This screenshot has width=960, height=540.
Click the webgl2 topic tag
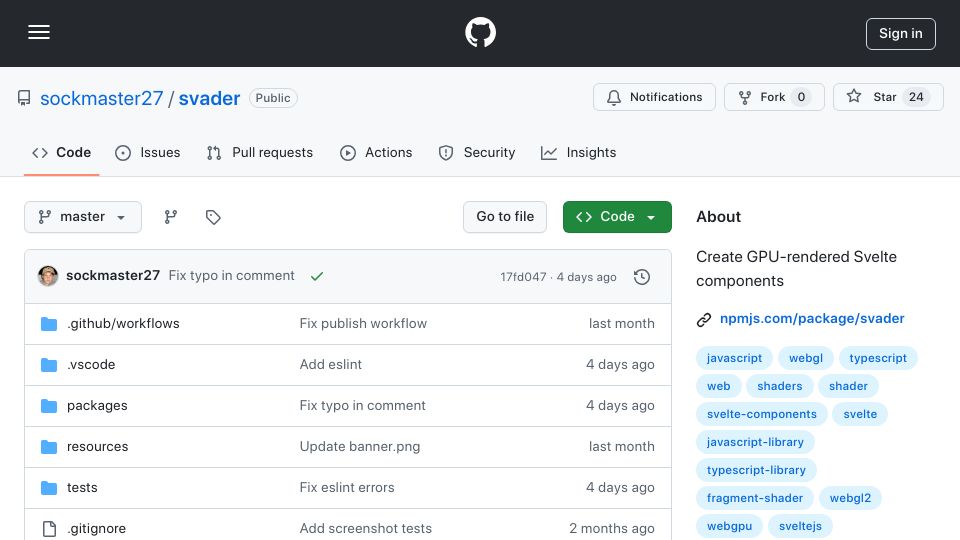pos(850,498)
